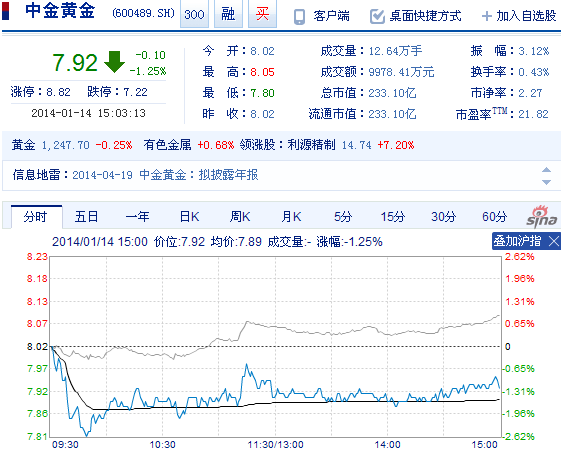Click the 成交额 turnover 9978.41万元
The height and width of the screenshot is (451, 561).
(x=401, y=72)
